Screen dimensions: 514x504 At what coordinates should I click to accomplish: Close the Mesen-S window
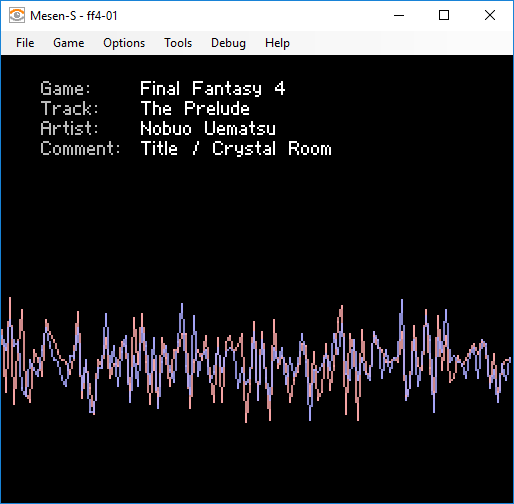pyautogui.click(x=490, y=15)
